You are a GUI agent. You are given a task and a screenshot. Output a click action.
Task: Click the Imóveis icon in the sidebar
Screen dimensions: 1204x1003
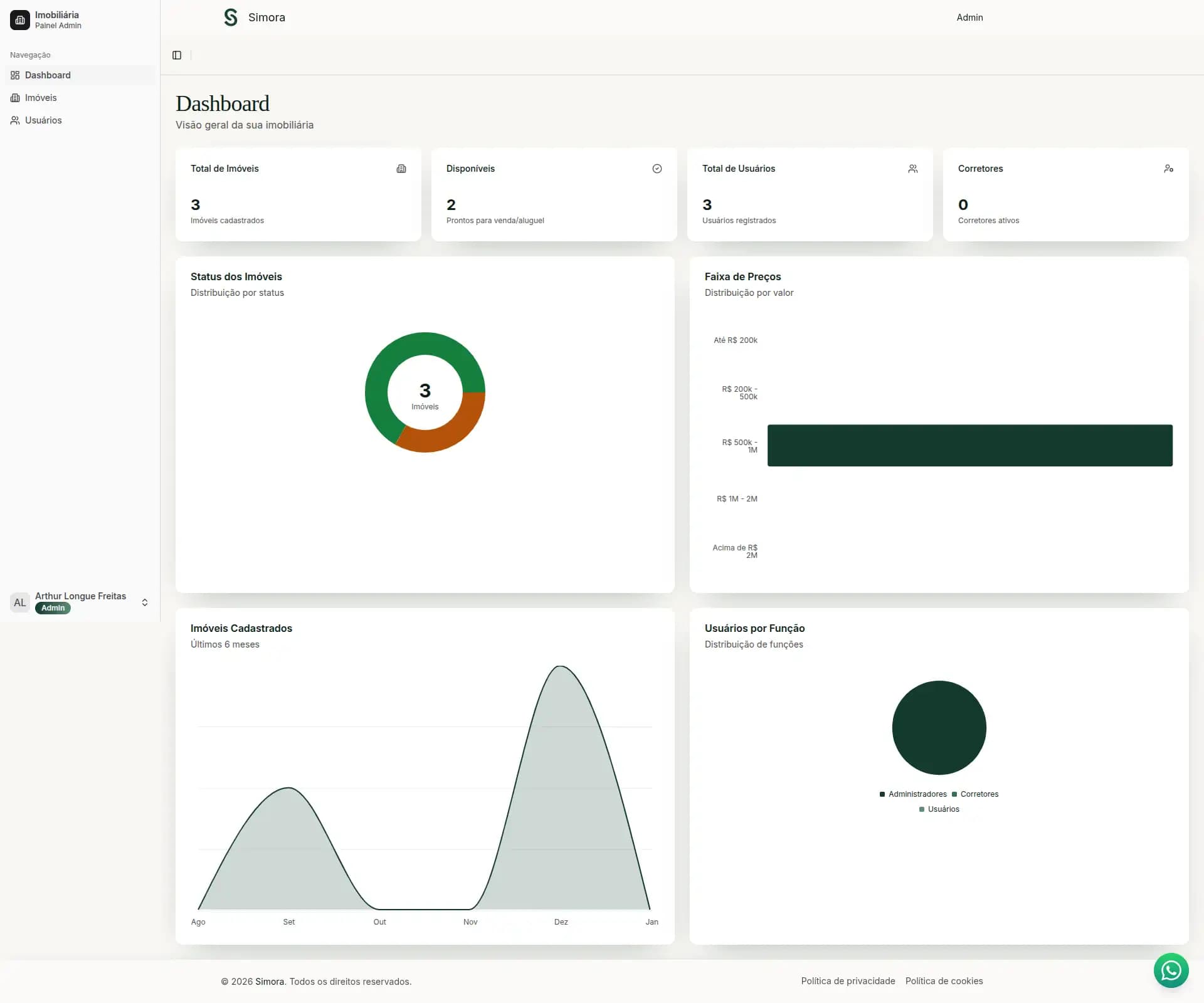tap(15, 98)
